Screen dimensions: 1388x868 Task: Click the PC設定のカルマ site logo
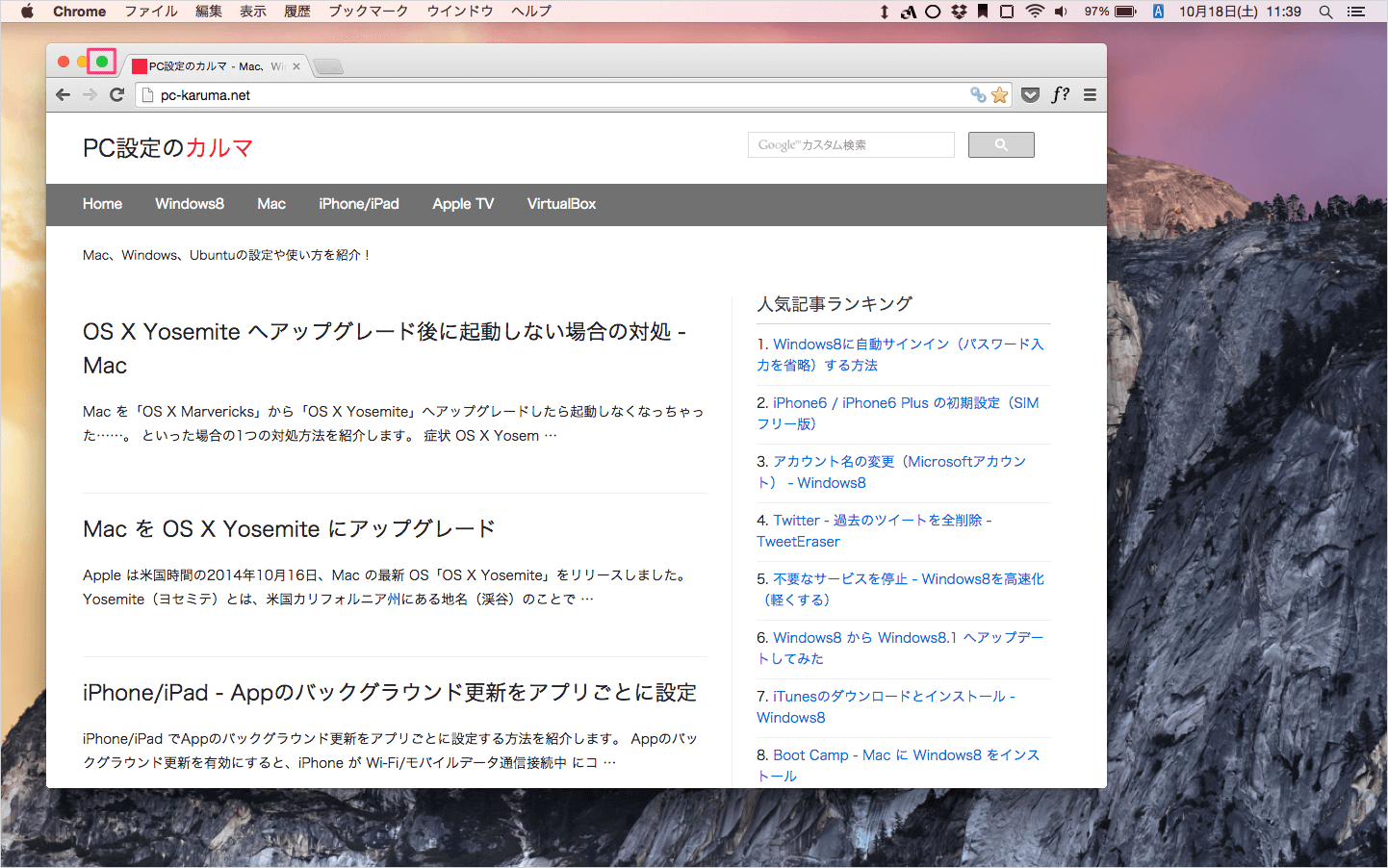point(168,148)
